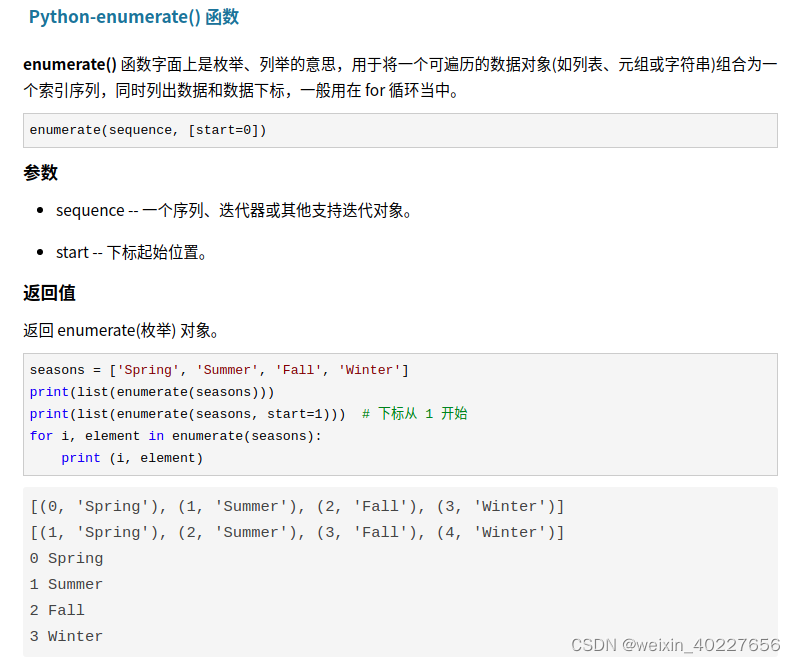Click the print(list(enumerate(seasons))) code line
The width and height of the screenshot is (795, 663).
pos(152,392)
